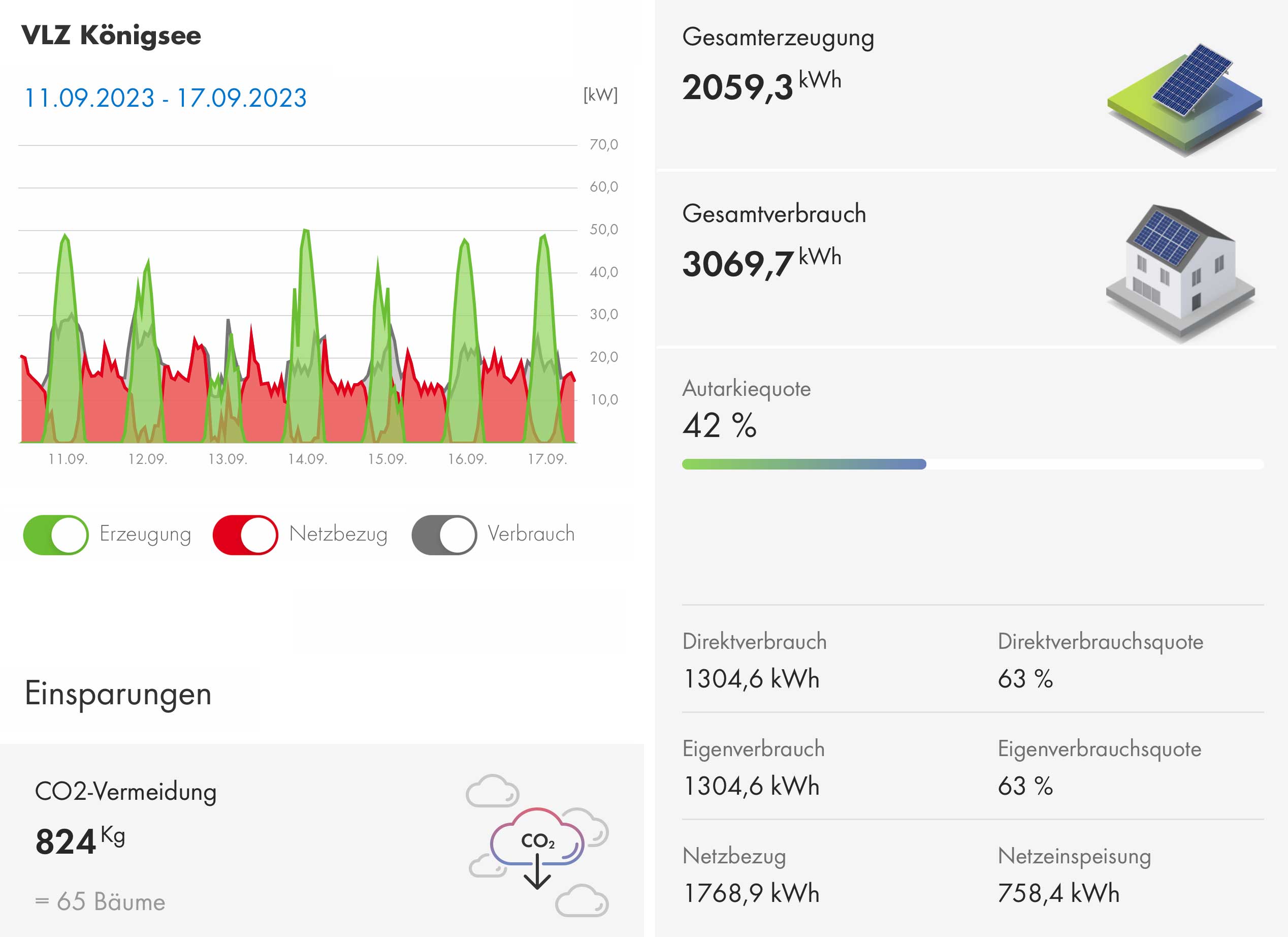Click the house Gesamtverbrauch icon
Screen dimensions: 1288x937
click(1180, 273)
